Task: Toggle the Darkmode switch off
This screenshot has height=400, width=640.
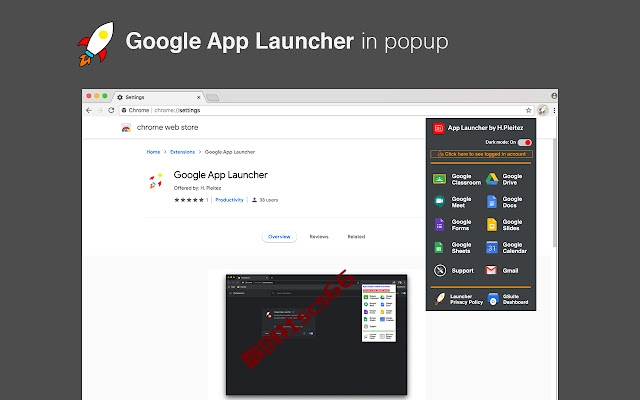Action: click(x=524, y=142)
